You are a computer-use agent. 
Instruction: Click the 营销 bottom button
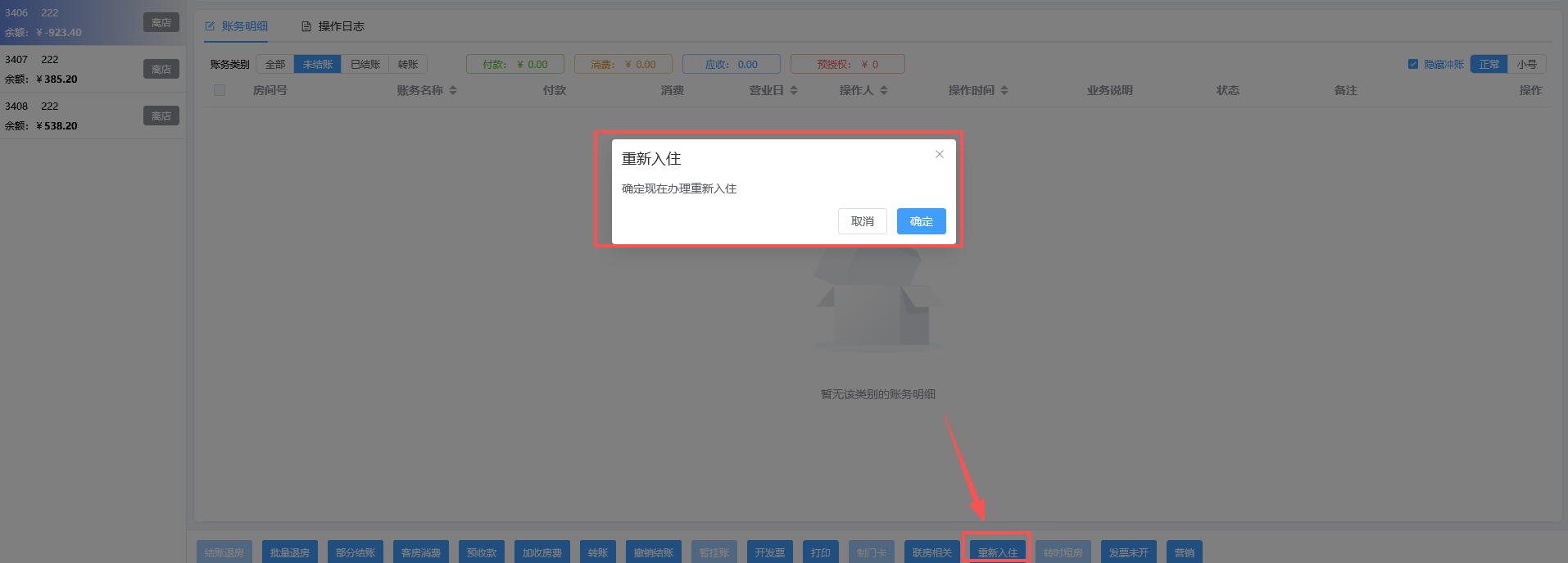tap(1185, 552)
